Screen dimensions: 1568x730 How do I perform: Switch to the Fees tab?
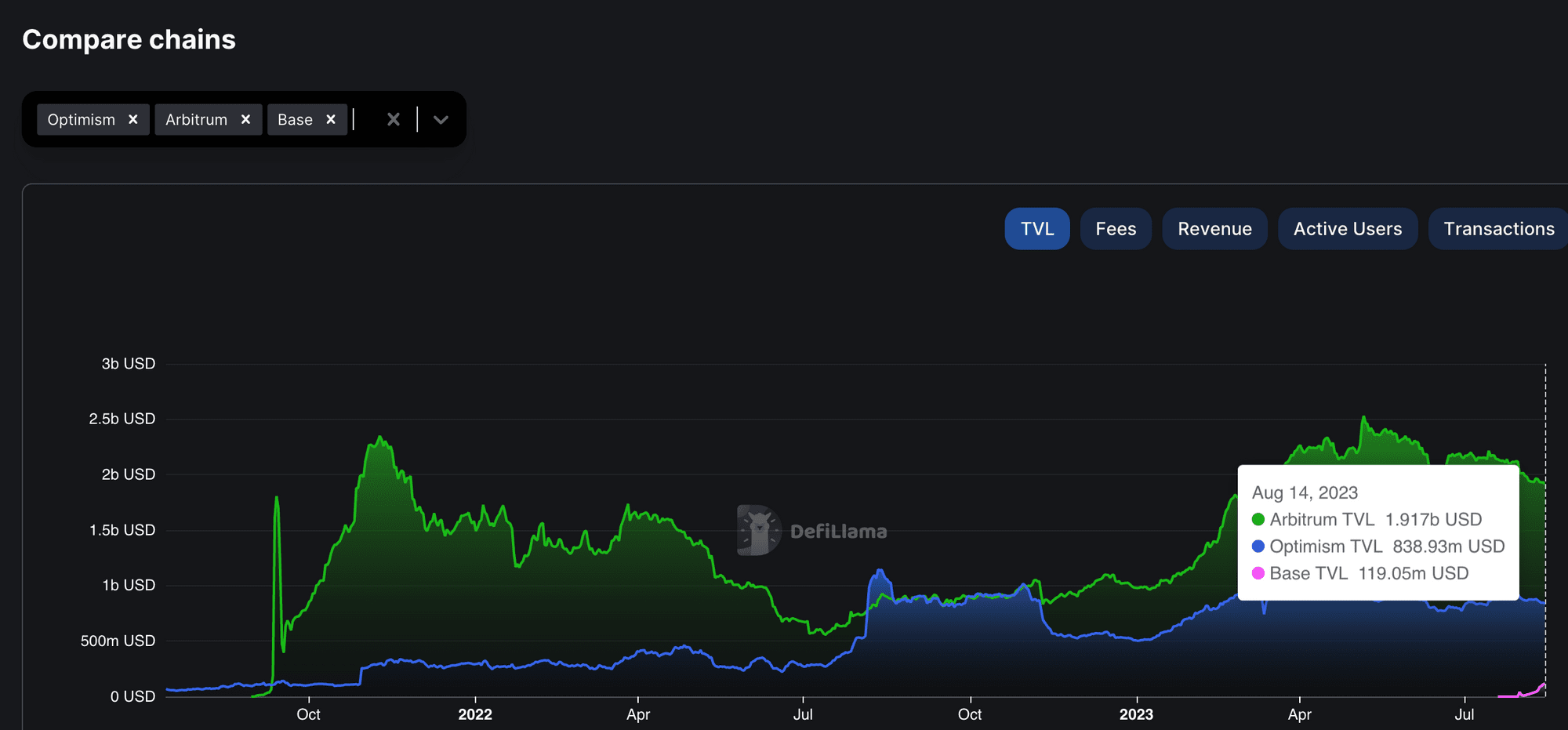pyautogui.click(x=1115, y=229)
